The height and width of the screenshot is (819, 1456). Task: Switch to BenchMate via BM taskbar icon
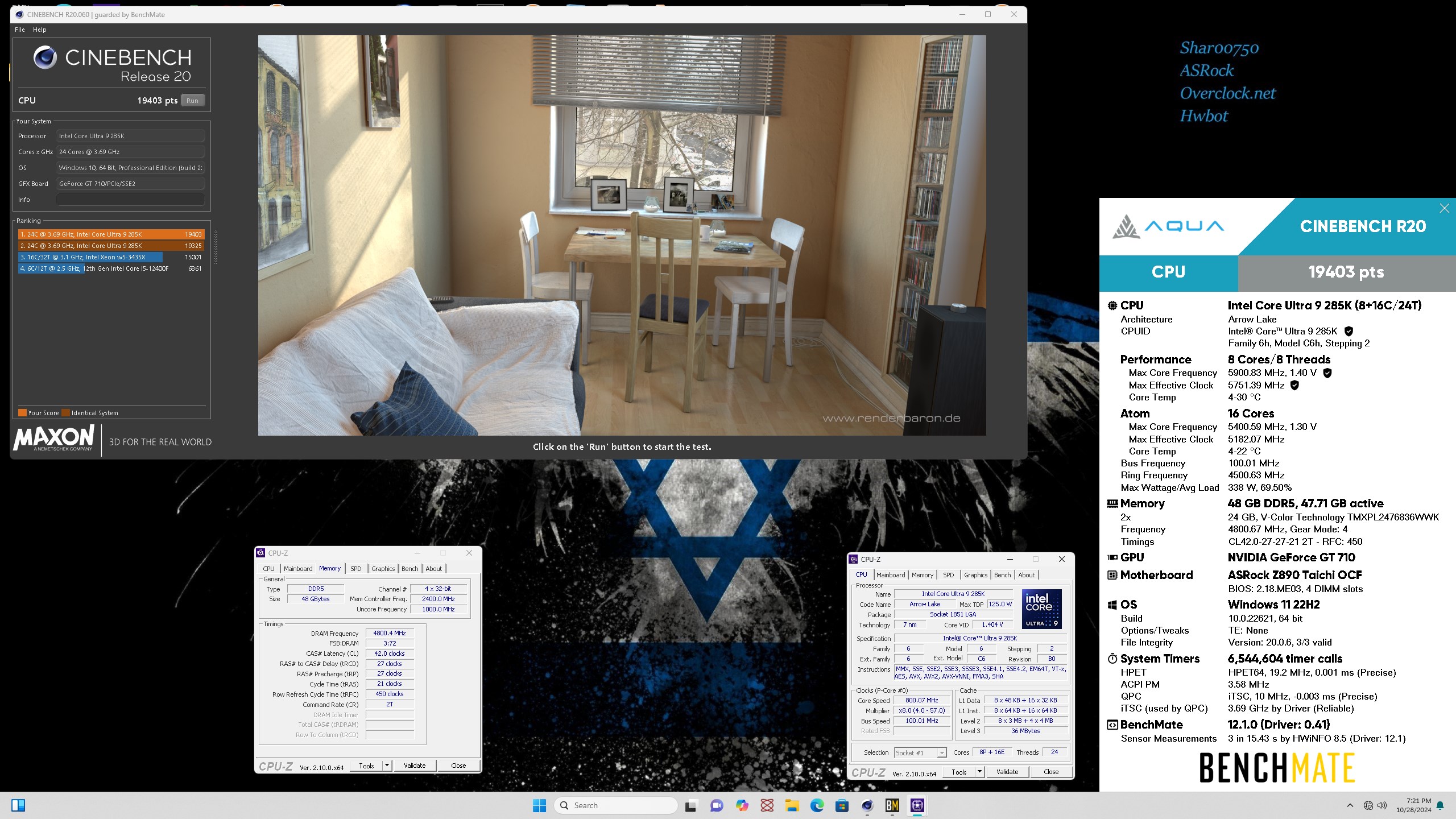click(x=892, y=805)
